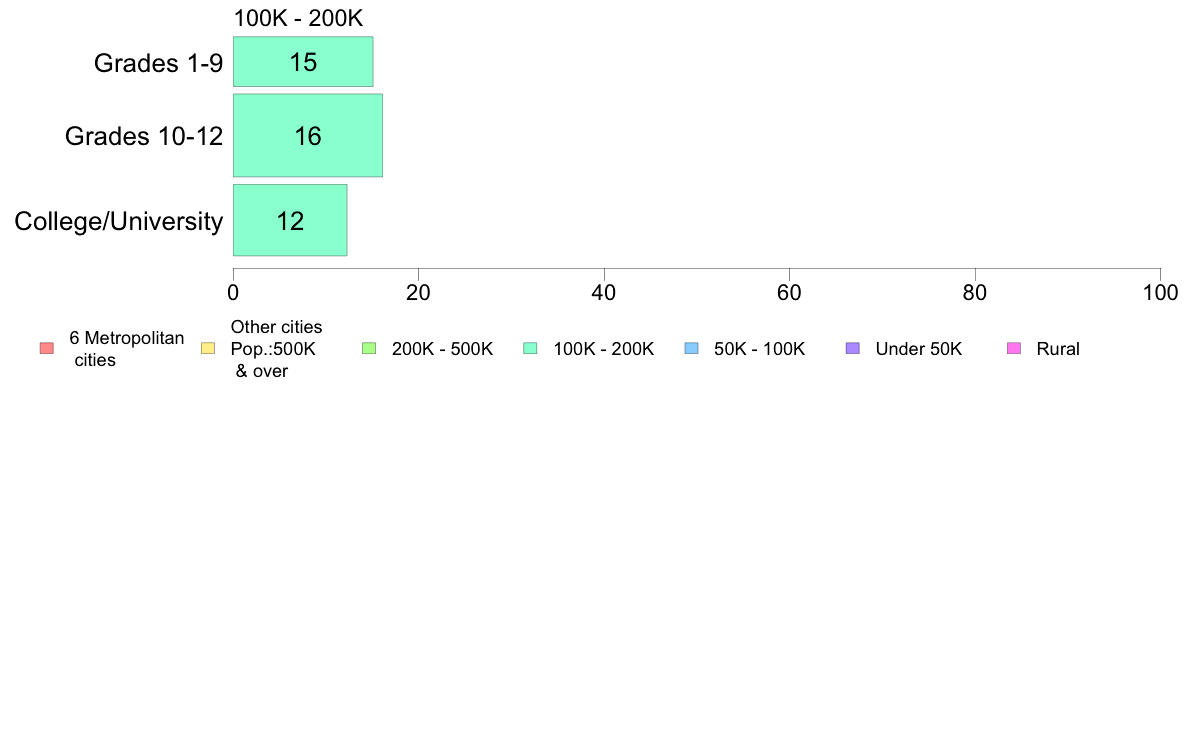
Task: Click the Grades 1-9 axis label
Action: tap(158, 63)
